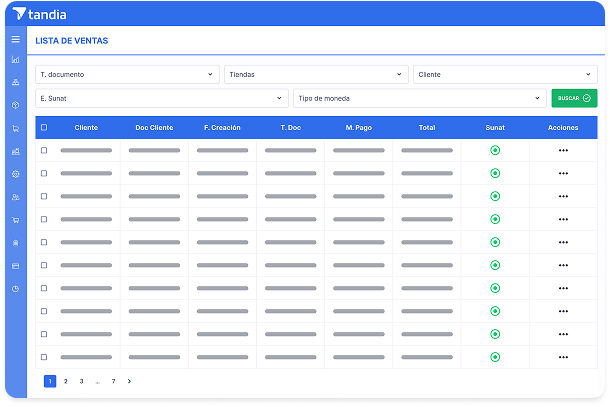Open the users icon in sidebar
610x407 pixels.
pos(15,197)
